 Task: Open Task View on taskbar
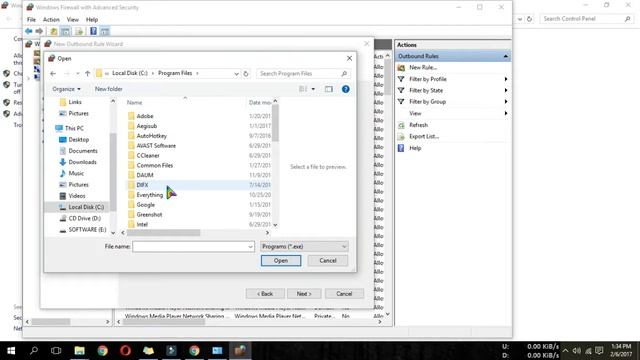[x=56, y=350]
